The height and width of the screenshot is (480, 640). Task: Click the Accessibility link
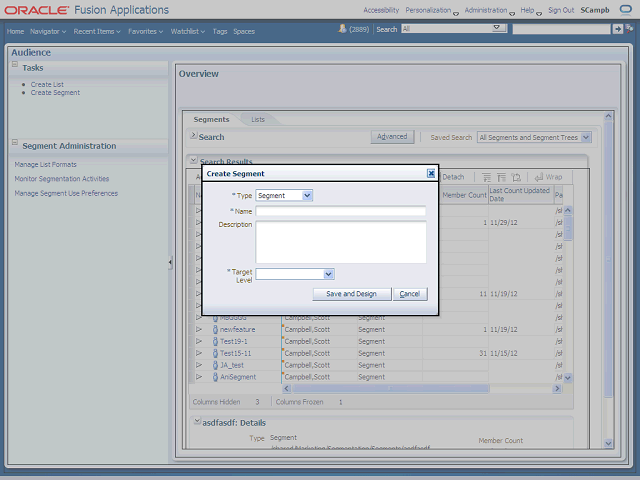381,10
